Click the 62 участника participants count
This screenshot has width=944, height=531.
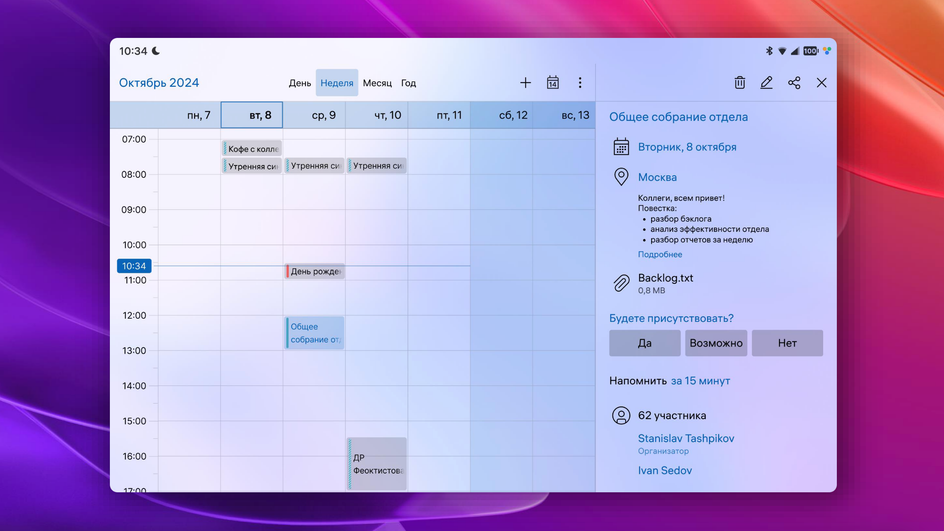(x=672, y=415)
